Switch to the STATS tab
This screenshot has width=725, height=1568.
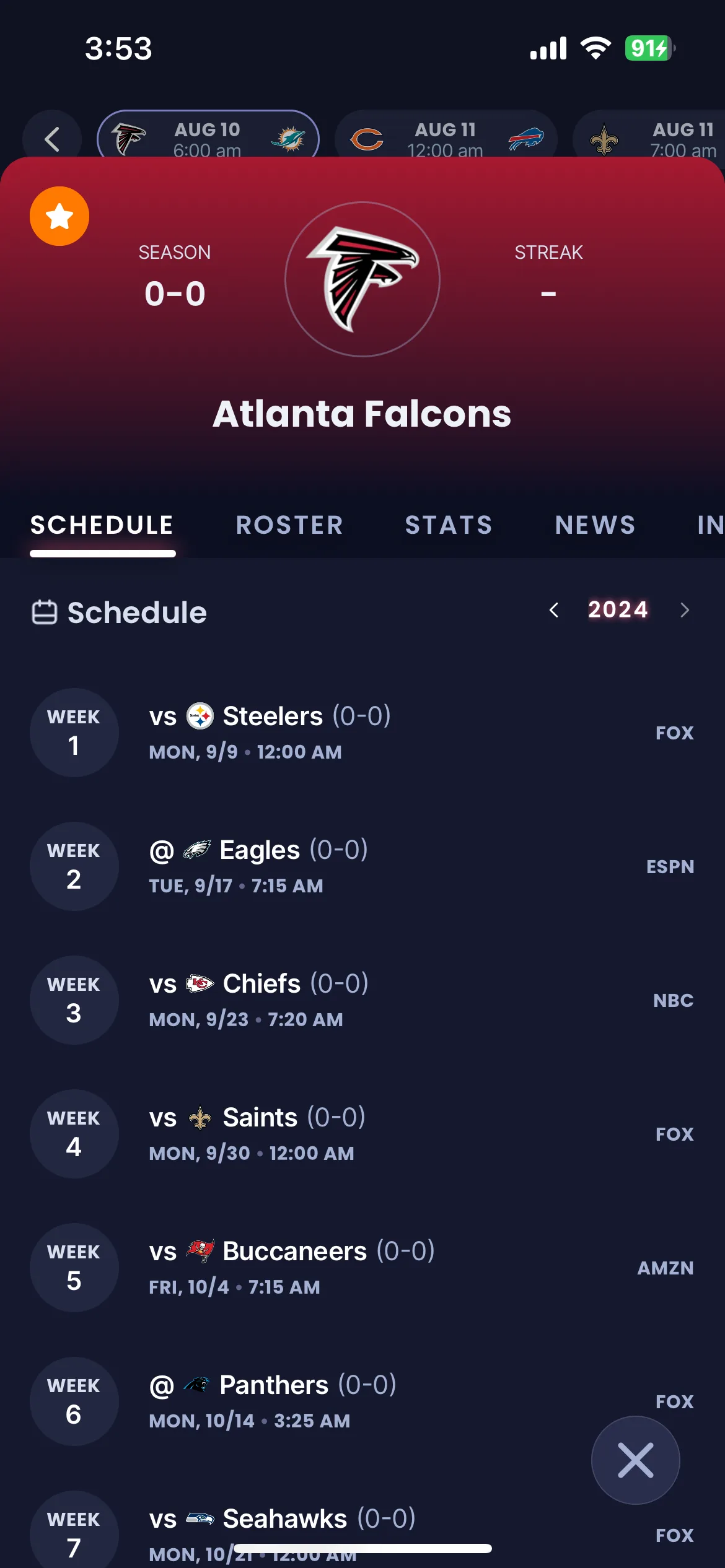[449, 525]
